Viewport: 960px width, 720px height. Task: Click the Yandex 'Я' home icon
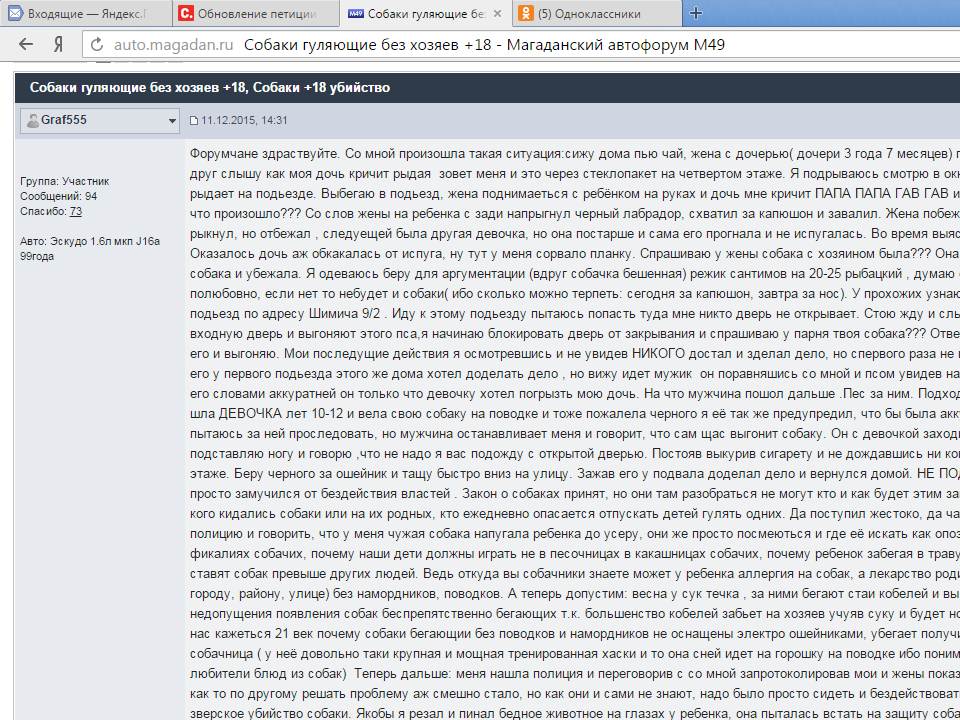(x=59, y=44)
